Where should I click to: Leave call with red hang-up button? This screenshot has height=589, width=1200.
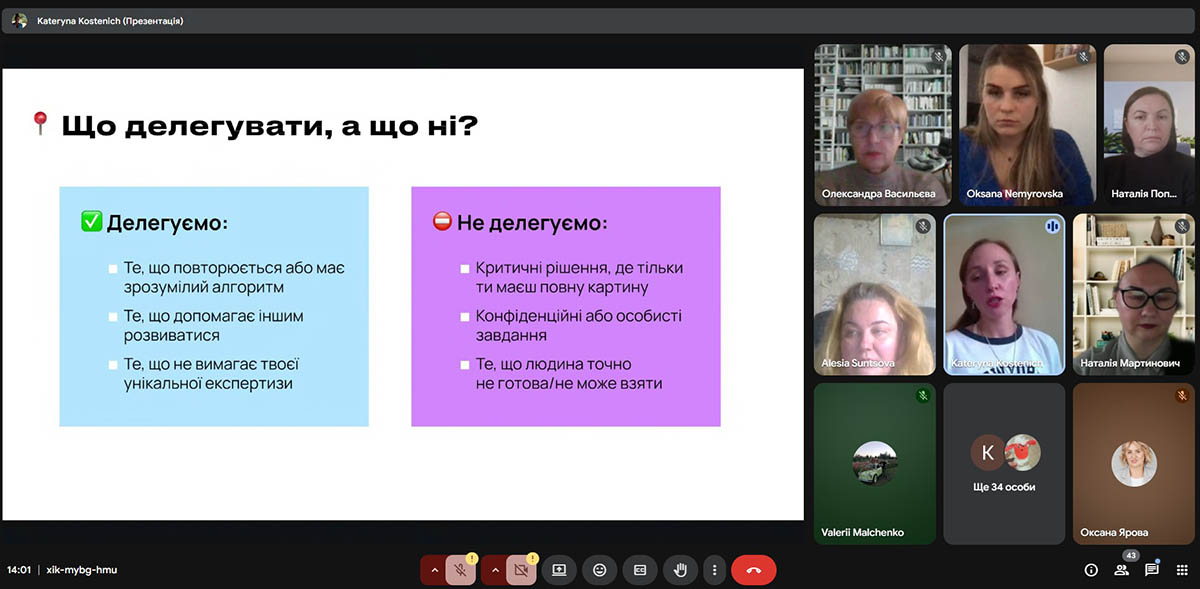[x=753, y=570]
